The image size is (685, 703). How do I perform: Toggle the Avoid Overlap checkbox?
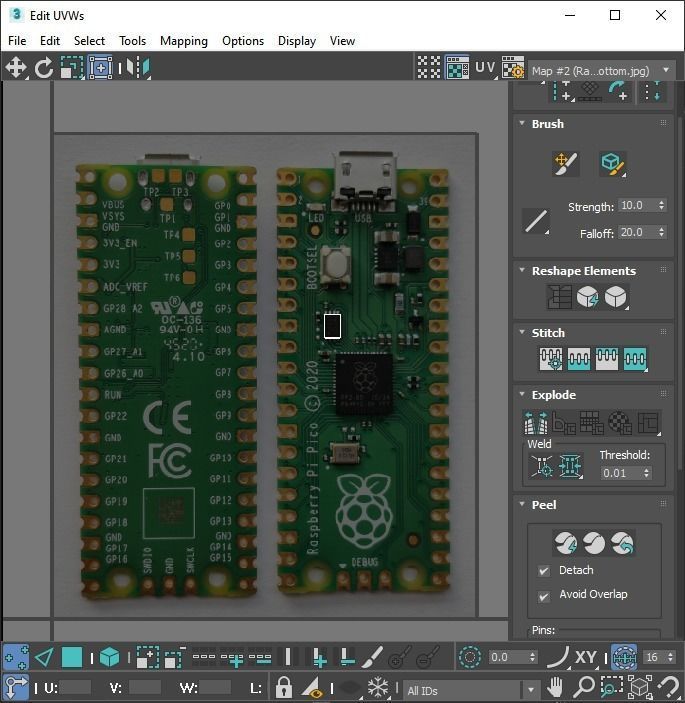[x=544, y=597]
